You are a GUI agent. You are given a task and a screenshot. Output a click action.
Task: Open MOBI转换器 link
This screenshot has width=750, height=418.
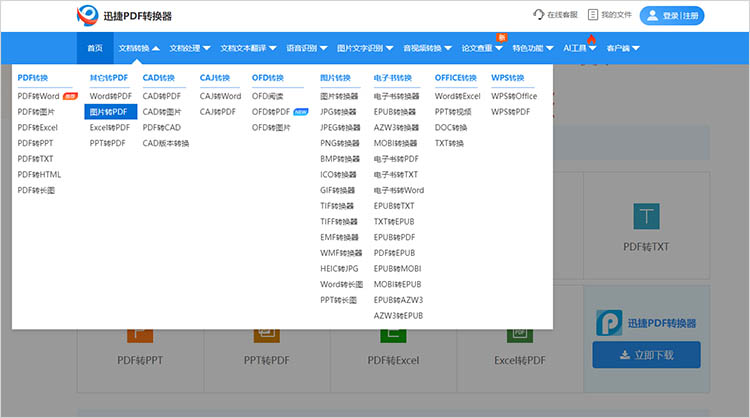click(x=395, y=143)
